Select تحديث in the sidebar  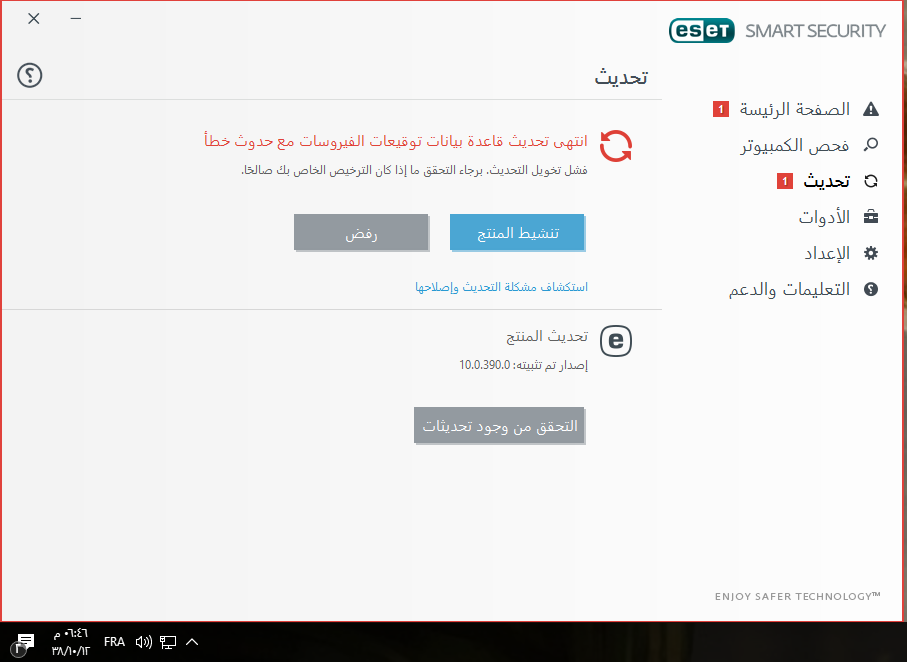[827, 181]
